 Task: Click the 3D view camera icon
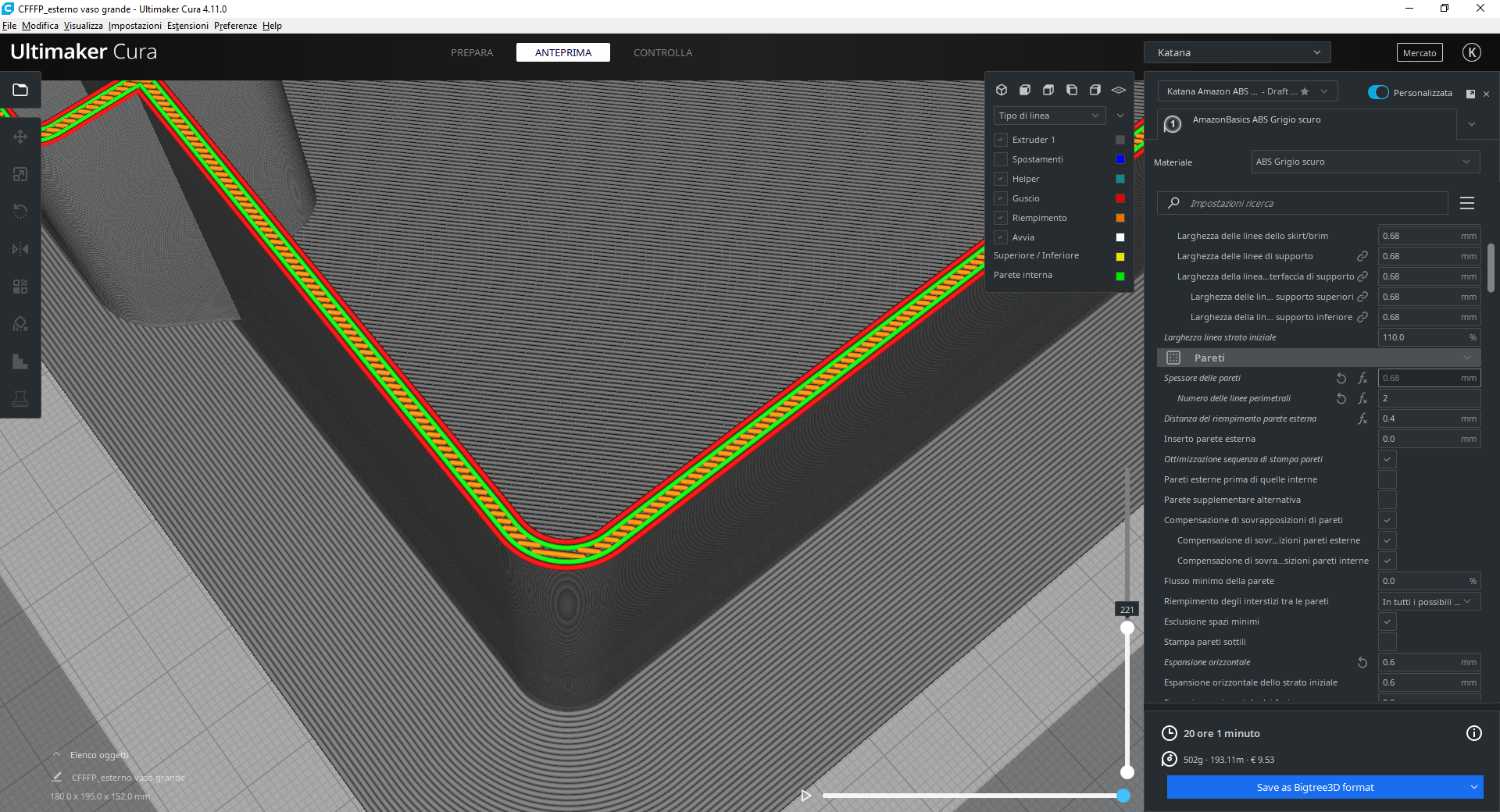(1001, 90)
